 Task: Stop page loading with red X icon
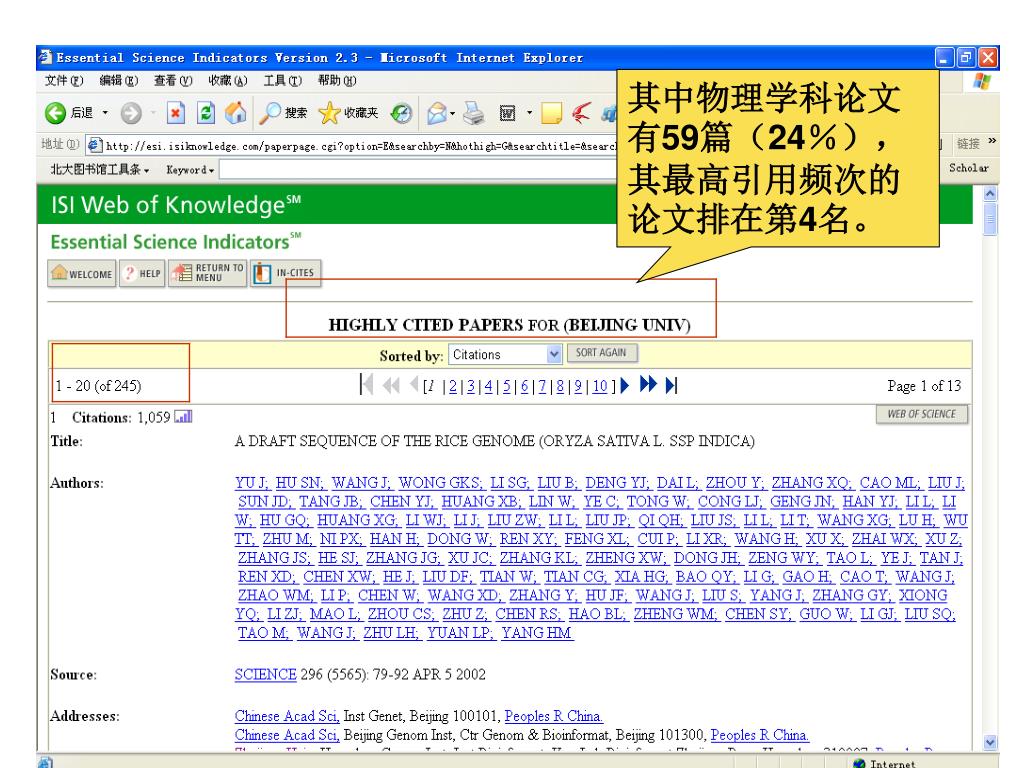tap(176, 113)
